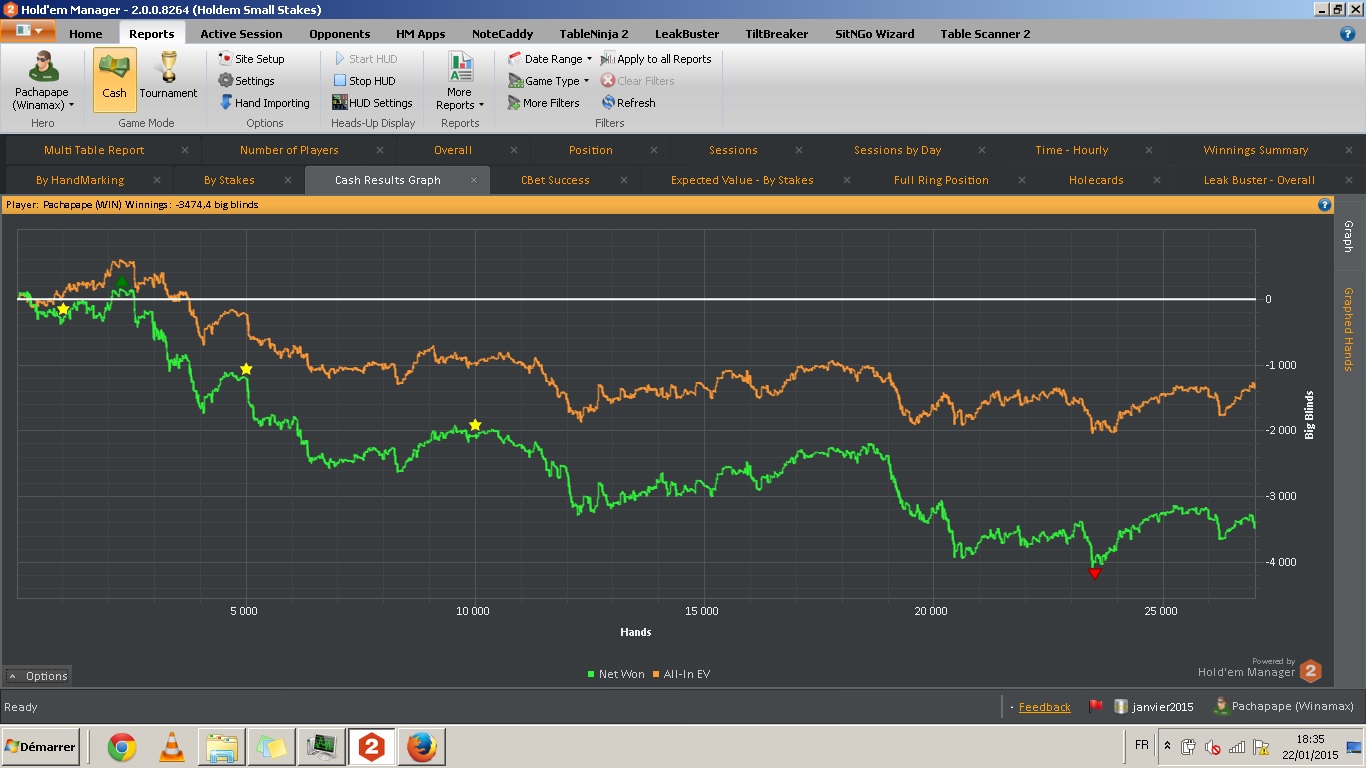Select the vertical Graph side tab
The height and width of the screenshot is (768, 1366).
1348,237
